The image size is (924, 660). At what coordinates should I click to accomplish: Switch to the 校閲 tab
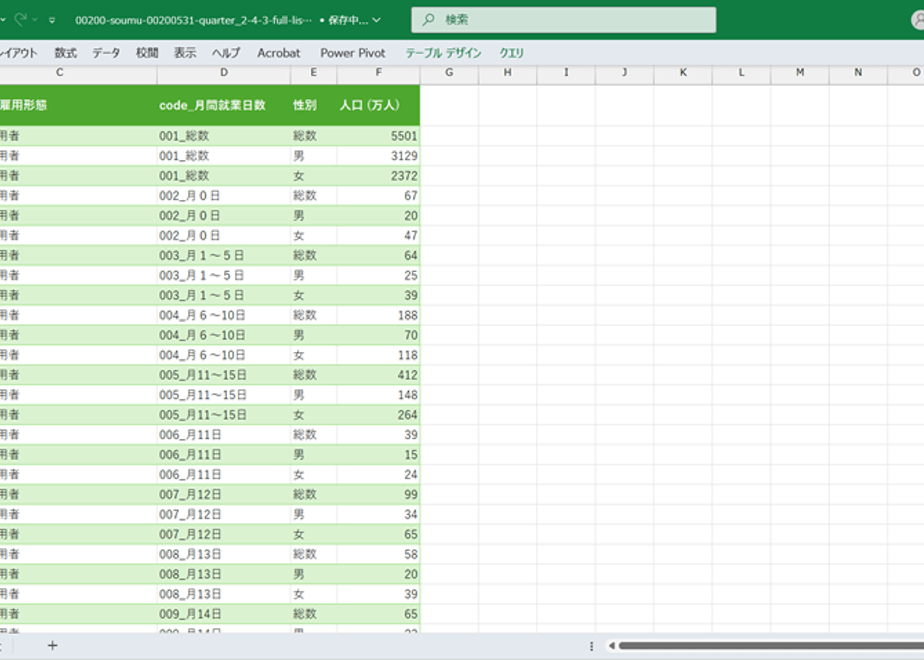(147, 53)
